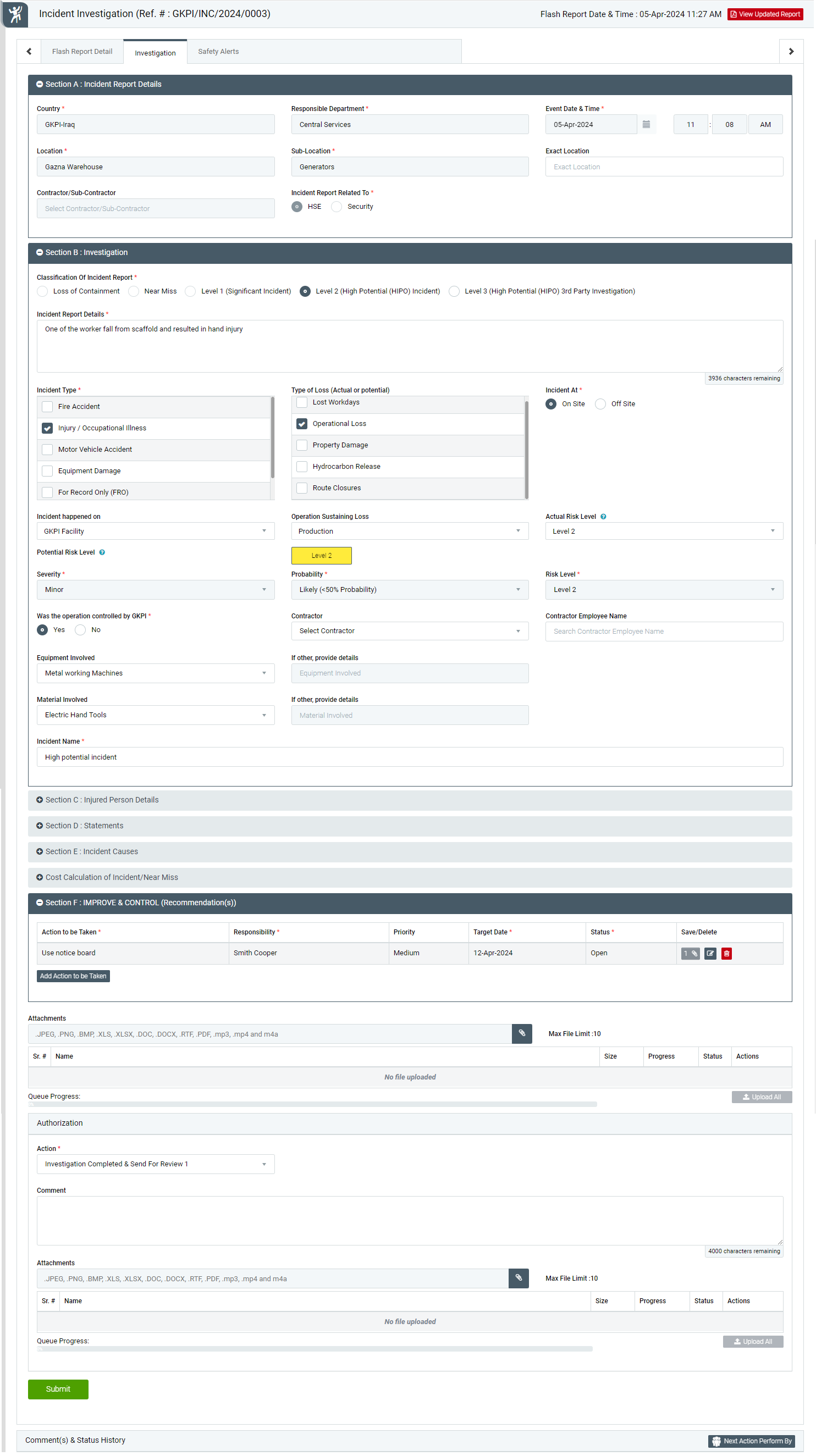816x1456 pixels.
Task: Click the calendar icon beside Event Date
Action: pos(646,124)
